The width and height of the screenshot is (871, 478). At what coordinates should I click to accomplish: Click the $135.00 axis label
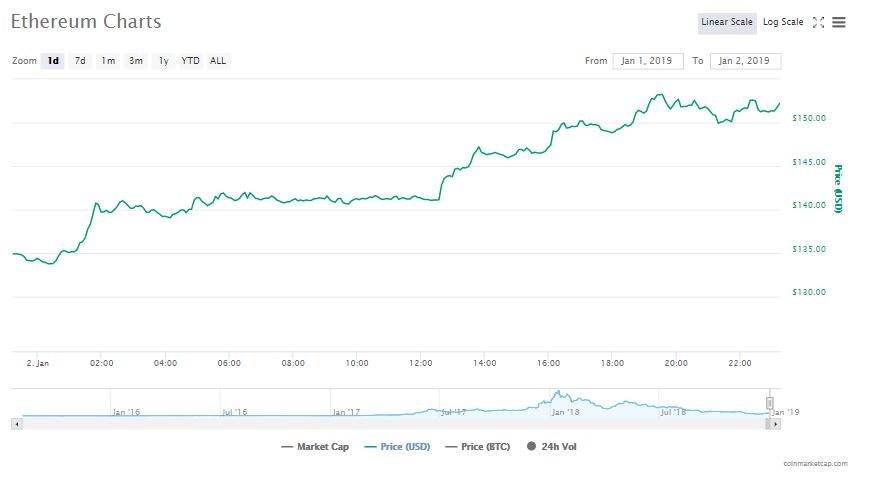tap(809, 249)
